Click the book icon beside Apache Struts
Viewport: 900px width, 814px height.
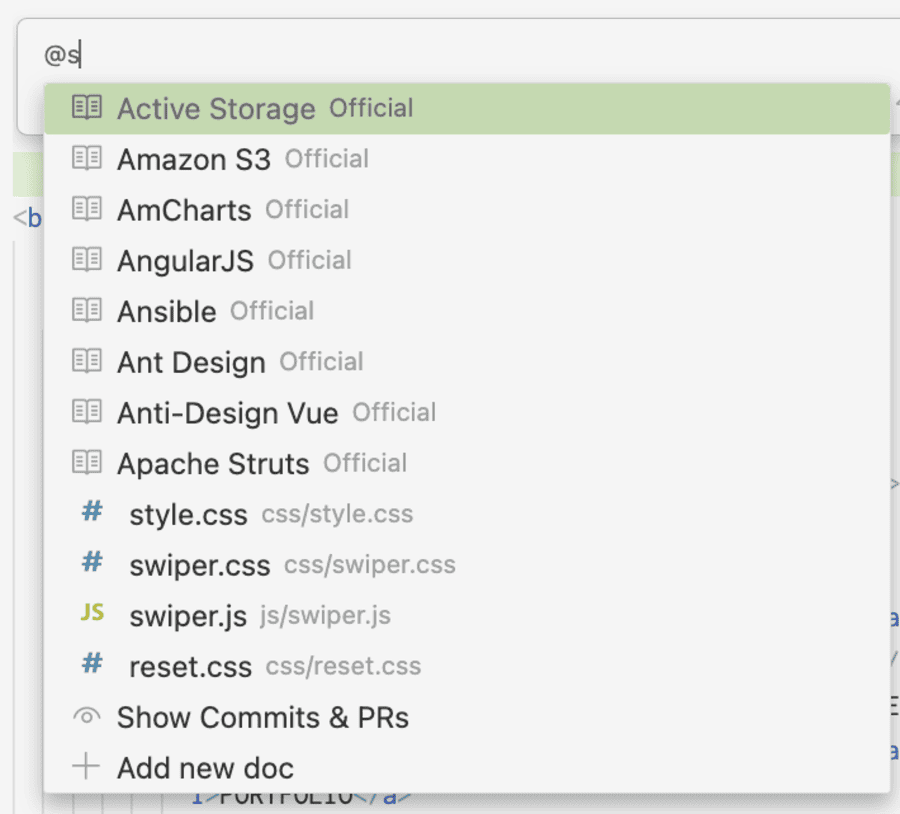(x=87, y=462)
